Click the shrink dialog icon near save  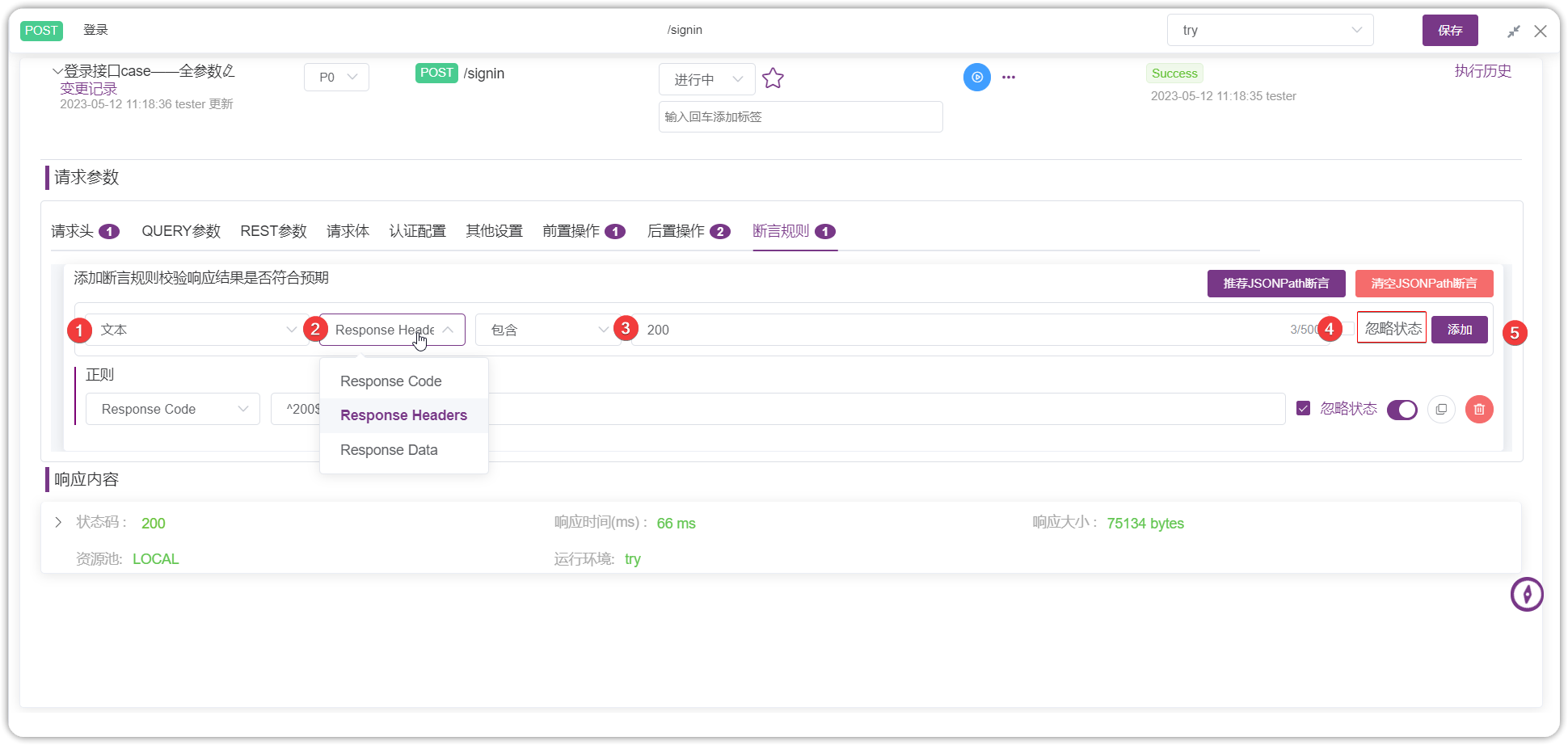1513,32
